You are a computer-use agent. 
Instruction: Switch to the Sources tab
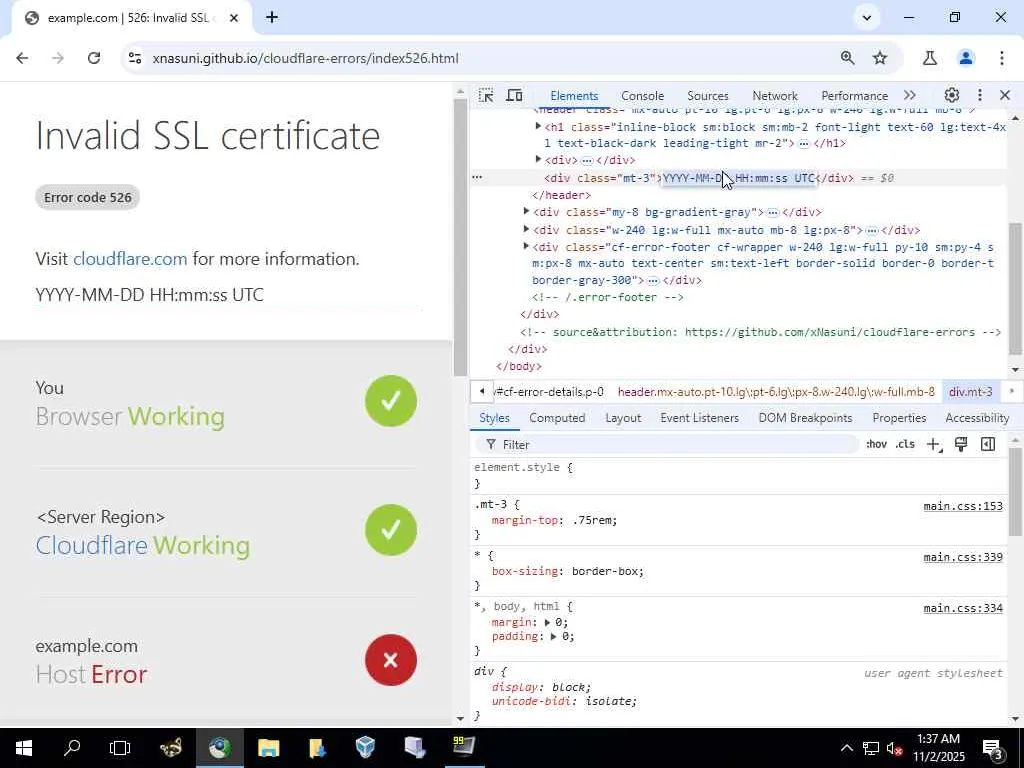click(707, 95)
